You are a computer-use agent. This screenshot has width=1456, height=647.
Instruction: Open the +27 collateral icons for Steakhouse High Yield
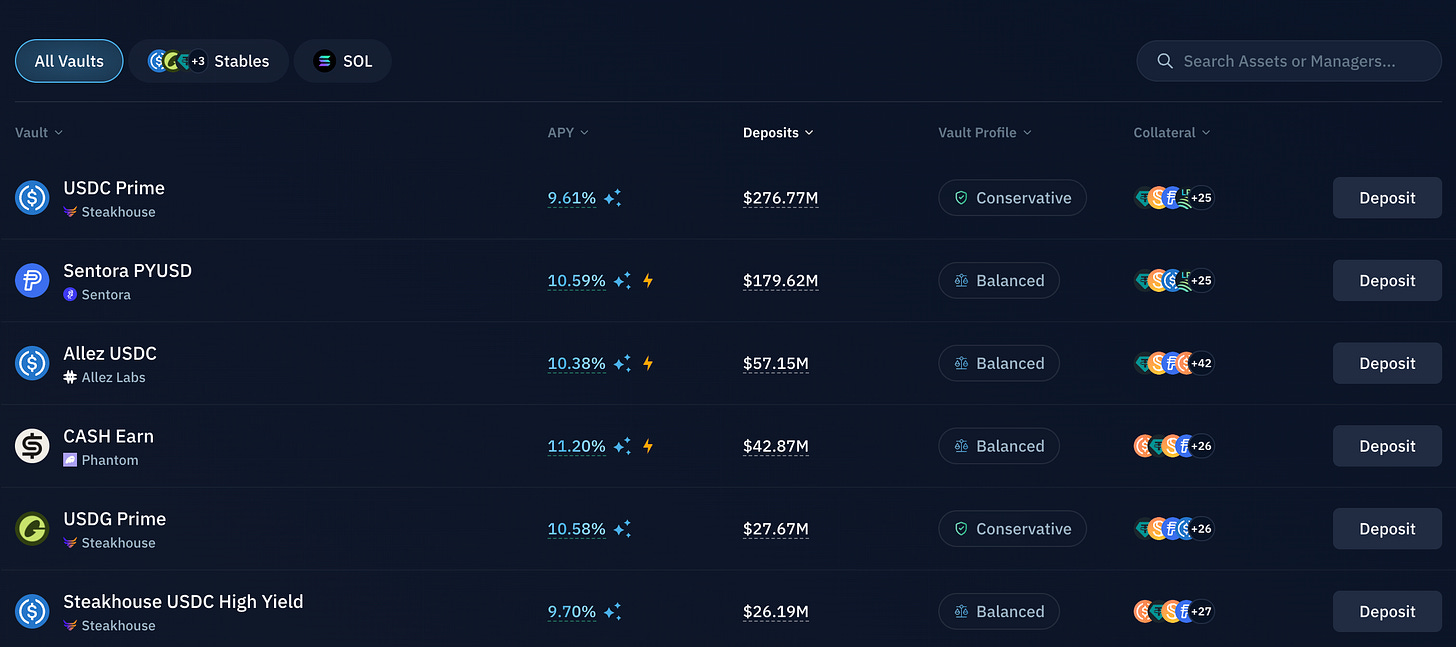coord(1174,612)
